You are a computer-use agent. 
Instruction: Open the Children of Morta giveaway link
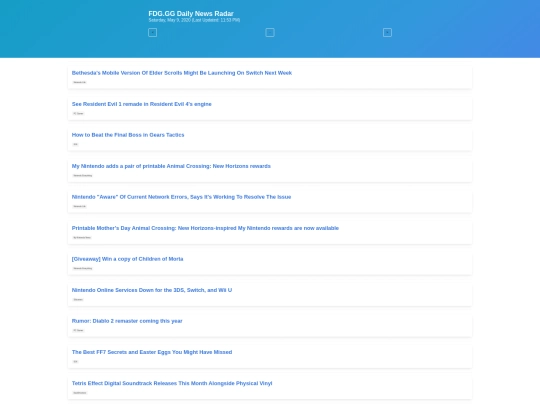coord(127,259)
